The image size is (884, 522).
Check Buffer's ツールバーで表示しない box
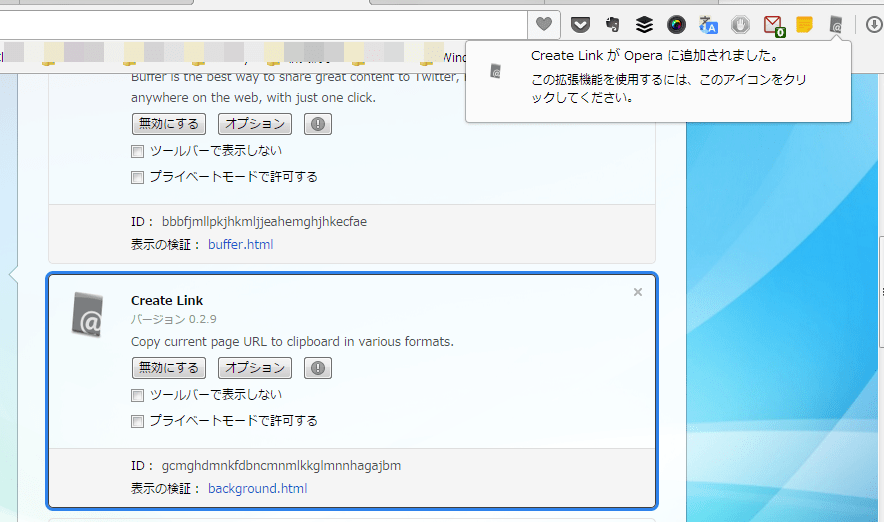pos(138,152)
